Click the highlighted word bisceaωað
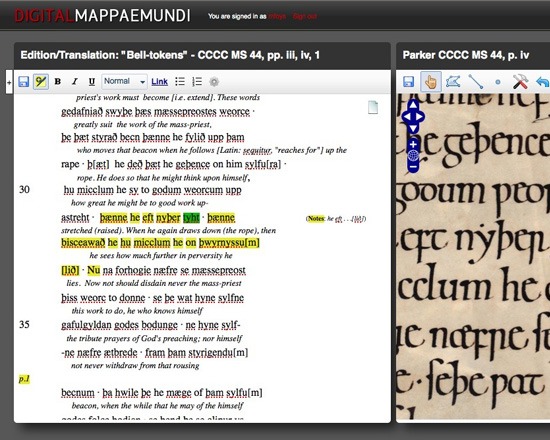Screen dimensions: 550x440 (x=83, y=242)
